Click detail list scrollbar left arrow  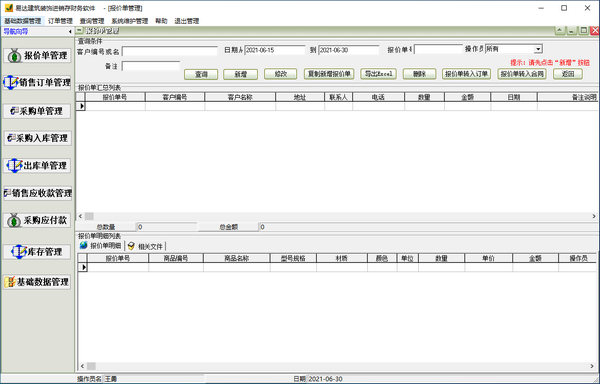coord(82,366)
